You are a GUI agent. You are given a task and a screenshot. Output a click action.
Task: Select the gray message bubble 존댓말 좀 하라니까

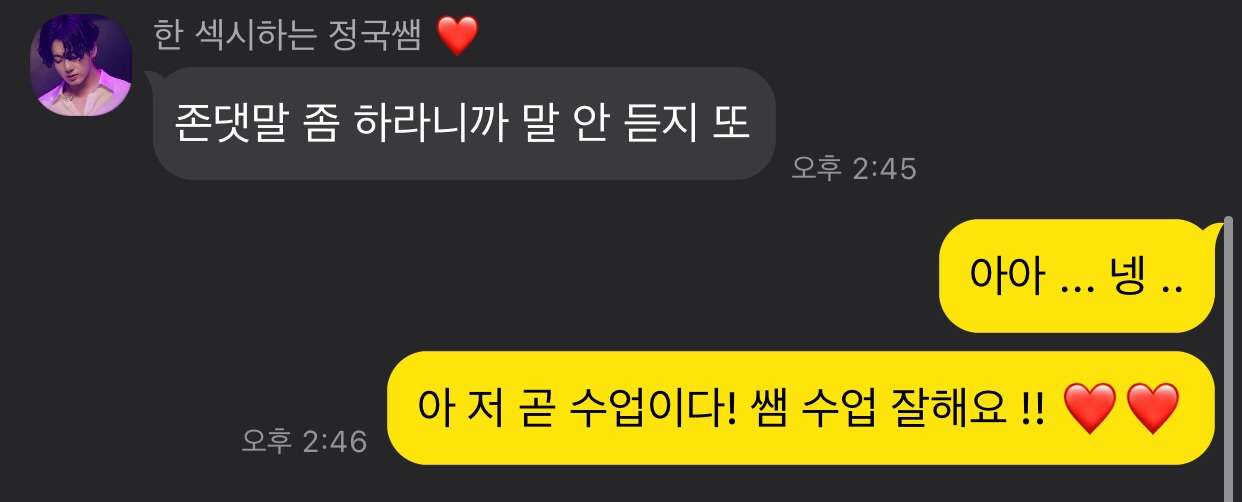coord(465,123)
